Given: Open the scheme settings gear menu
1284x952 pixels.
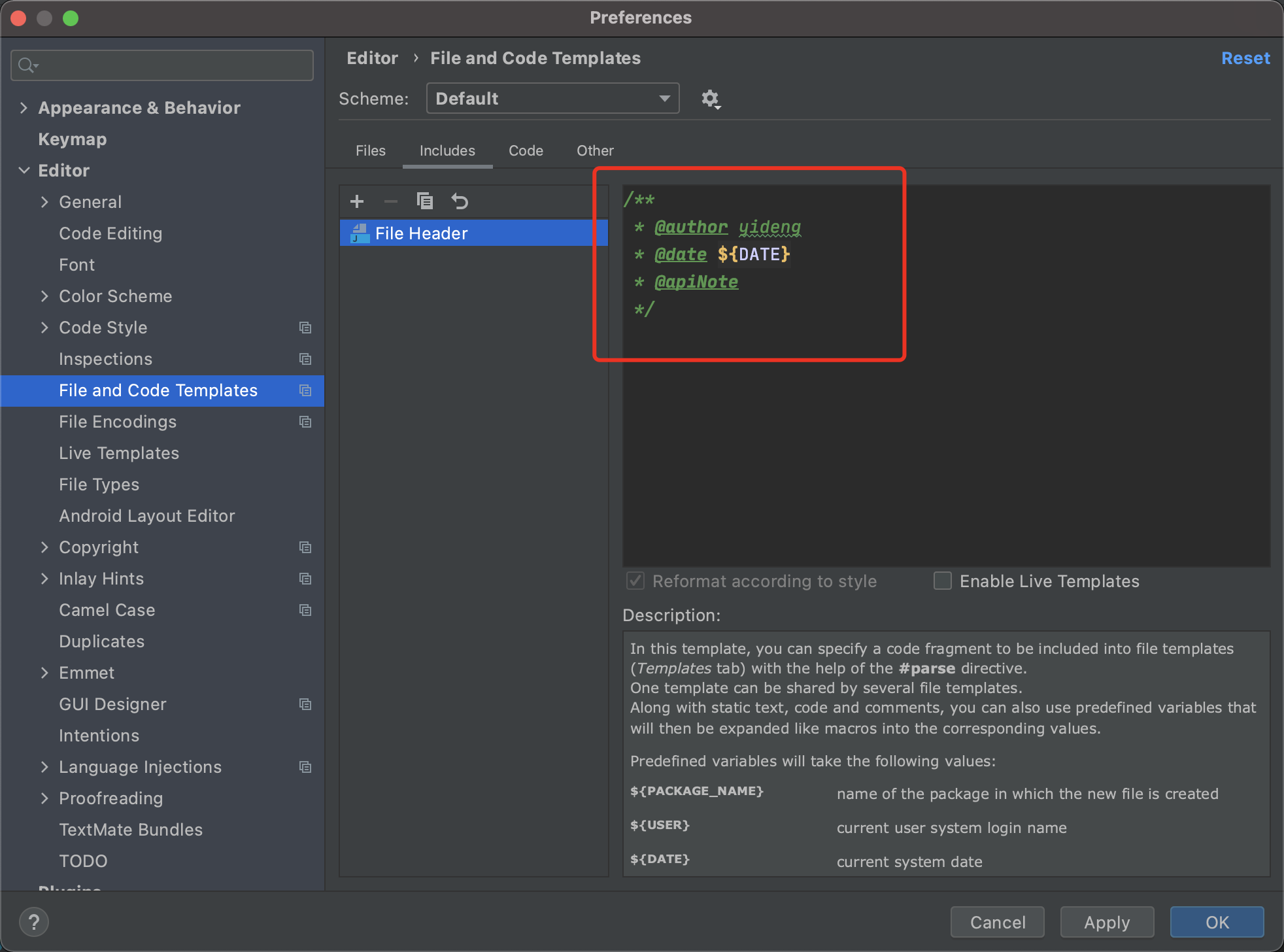Looking at the screenshot, I should (x=710, y=99).
